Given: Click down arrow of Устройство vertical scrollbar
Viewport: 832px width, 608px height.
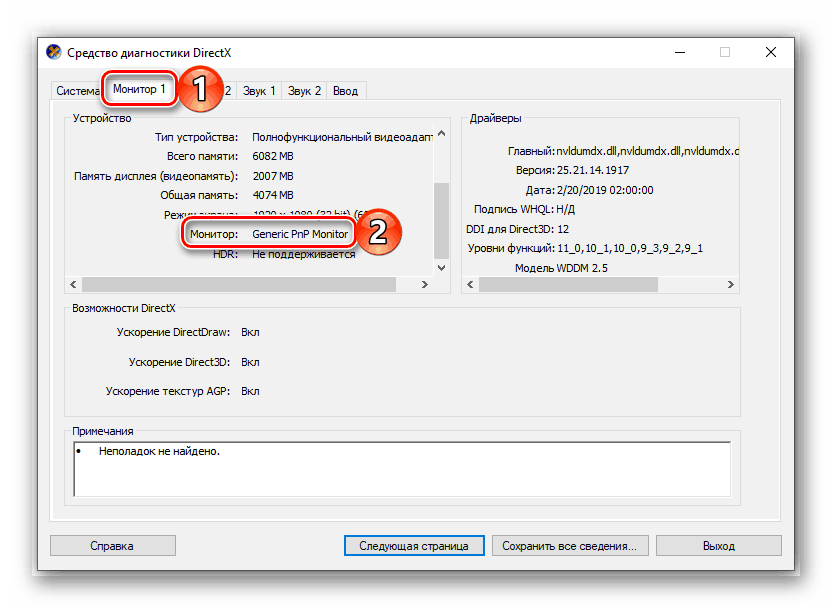Looking at the screenshot, I should click(441, 268).
